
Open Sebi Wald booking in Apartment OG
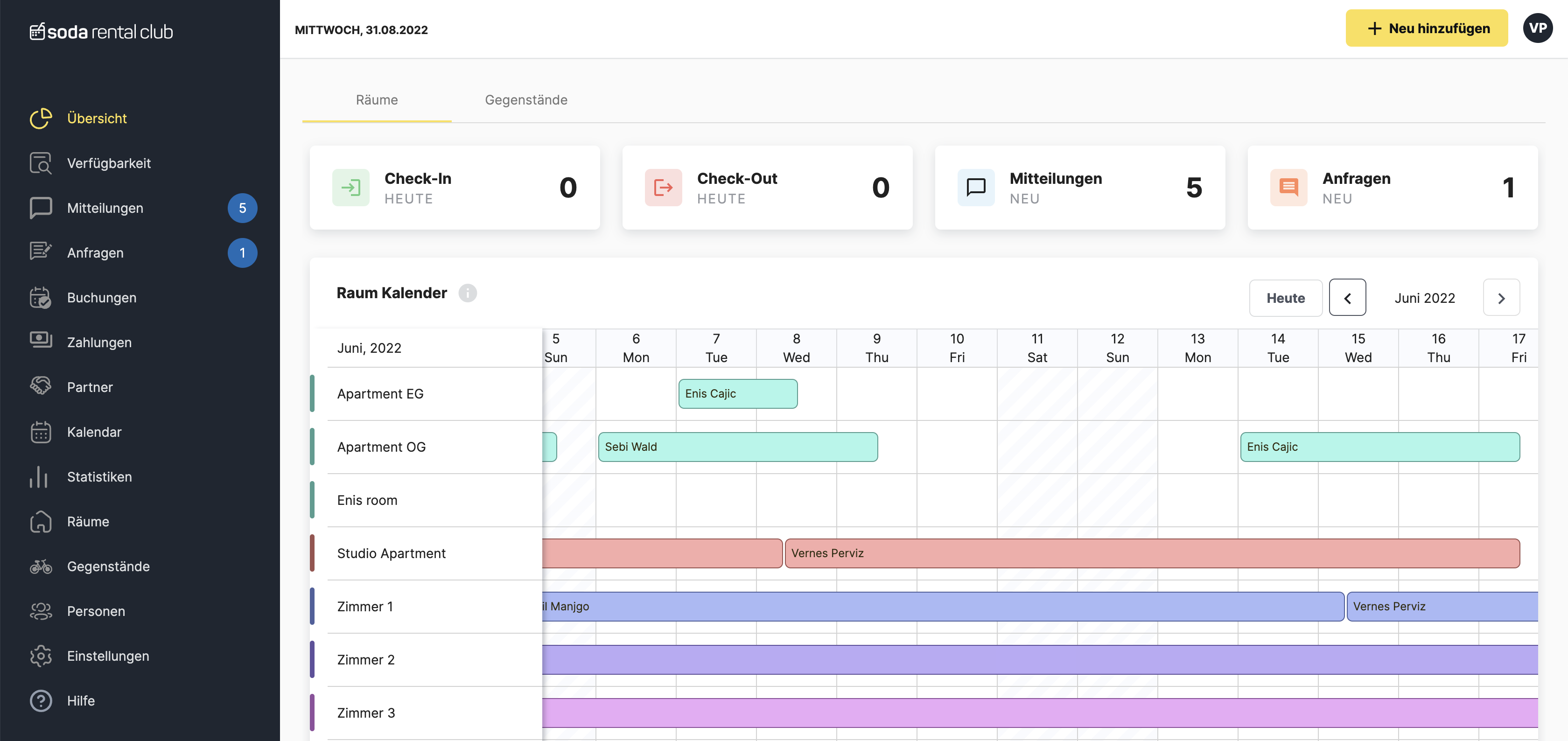point(738,447)
